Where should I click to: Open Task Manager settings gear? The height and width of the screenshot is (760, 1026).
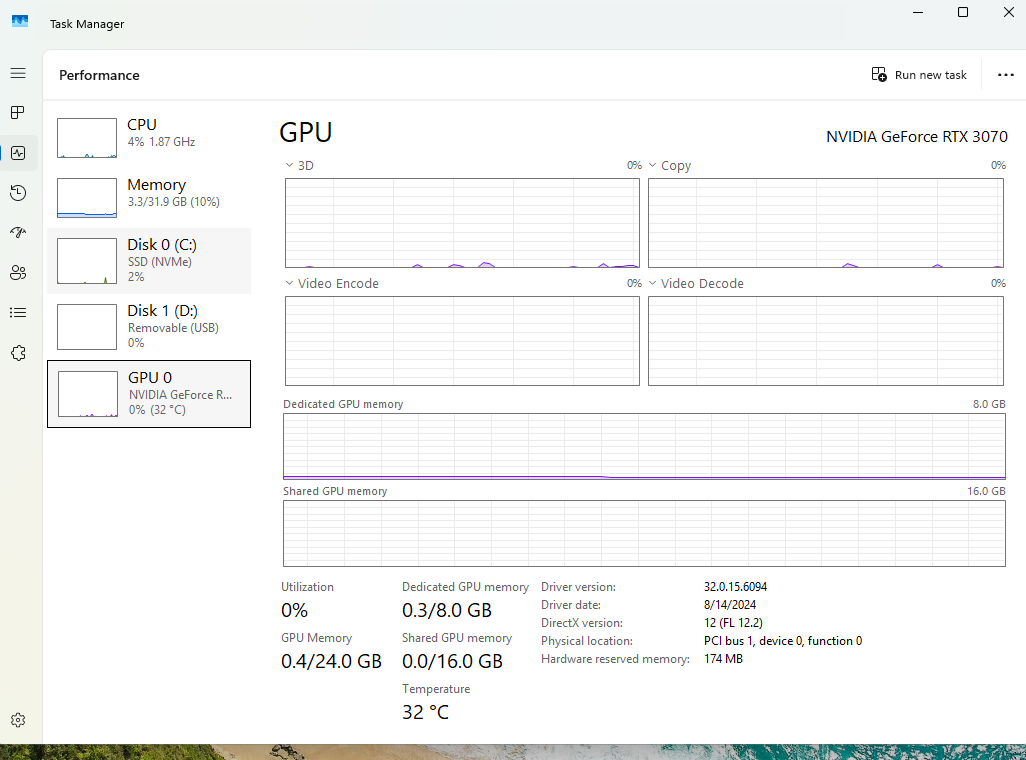tap(17, 720)
